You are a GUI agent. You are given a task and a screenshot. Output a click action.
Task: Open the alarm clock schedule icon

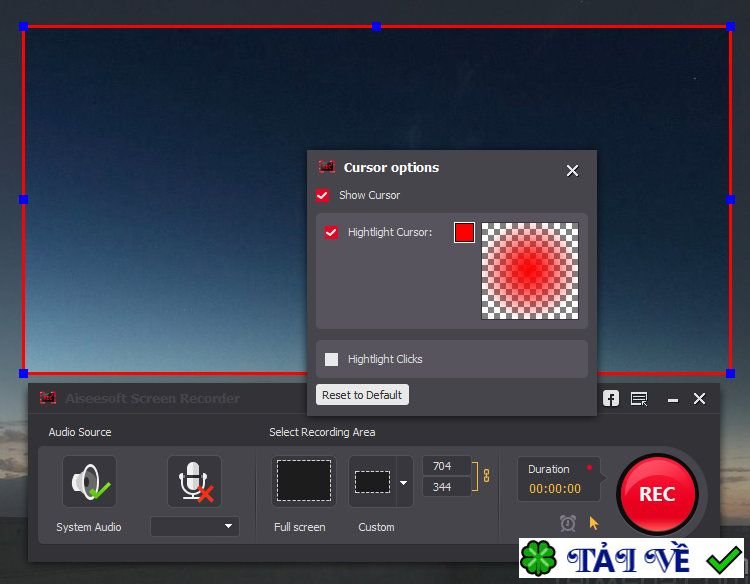pos(568,523)
